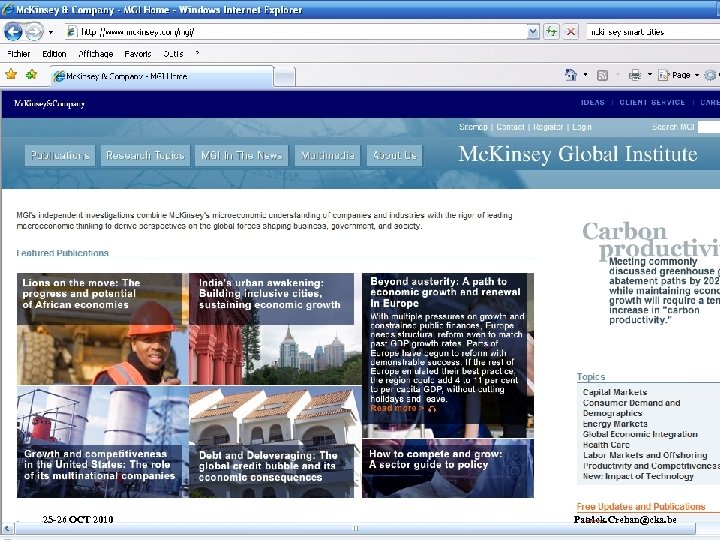Open the CLIENT SERVICE navigation link
The width and height of the screenshot is (720, 540).
click(652, 102)
